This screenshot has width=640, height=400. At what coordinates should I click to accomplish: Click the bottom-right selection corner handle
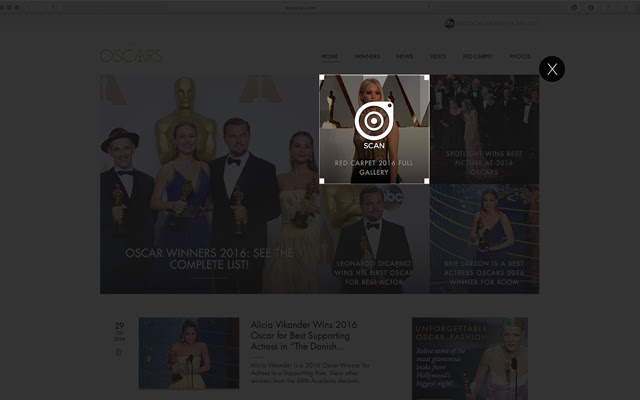click(427, 181)
